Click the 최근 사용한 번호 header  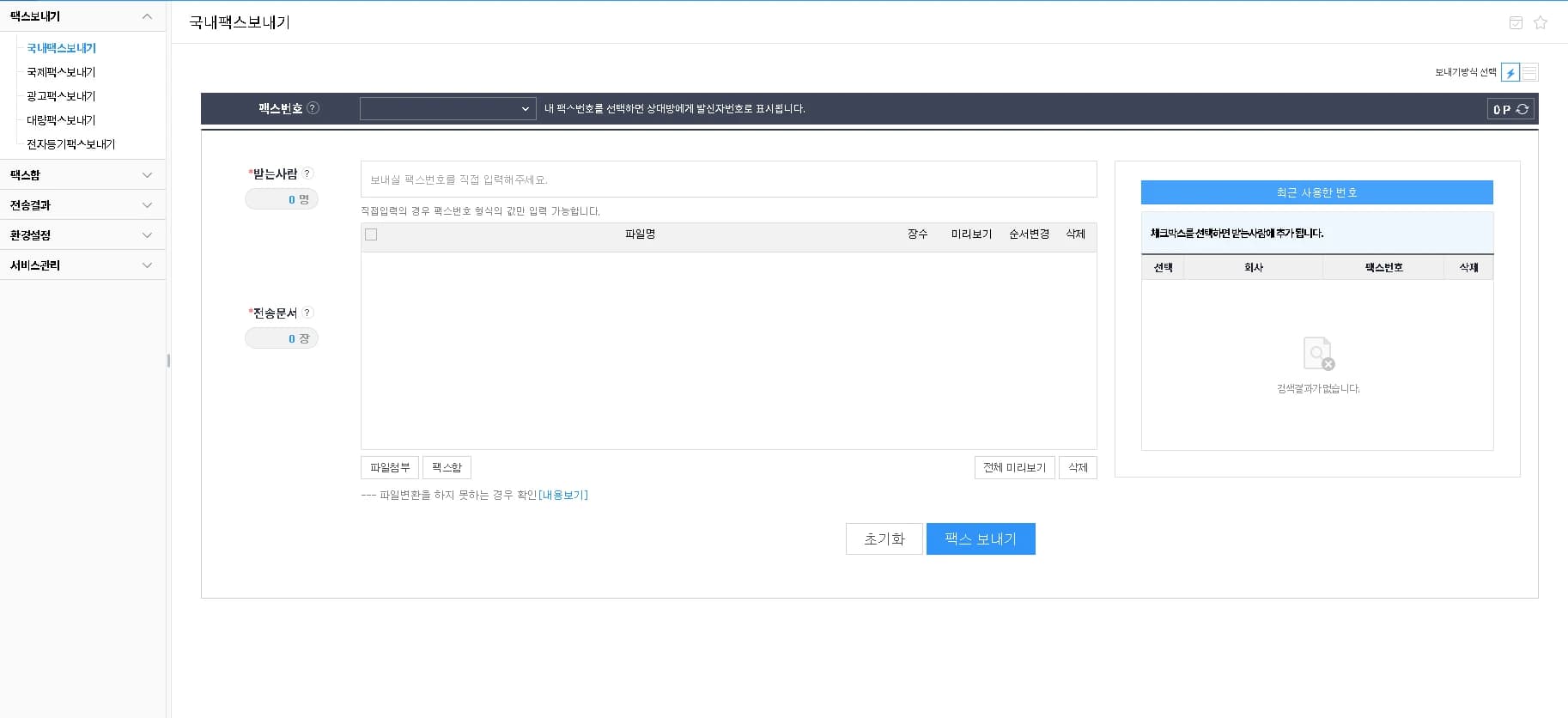pyautogui.click(x=1317, y=192)
